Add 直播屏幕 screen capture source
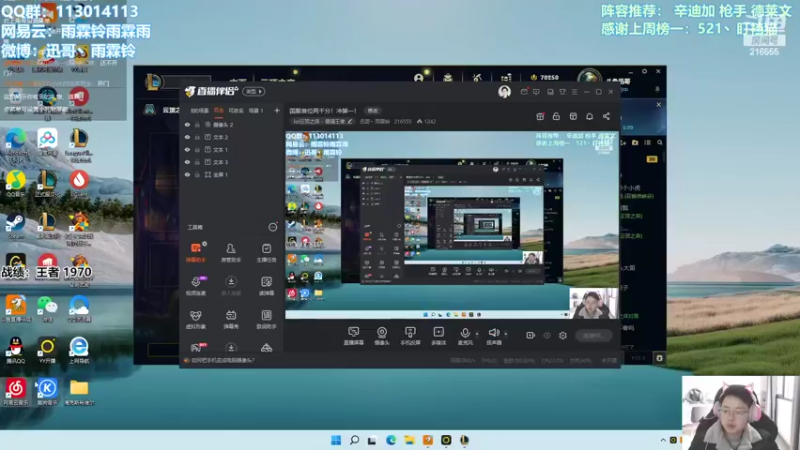Screen dimensions: 800x450 [x=353, y=336]
